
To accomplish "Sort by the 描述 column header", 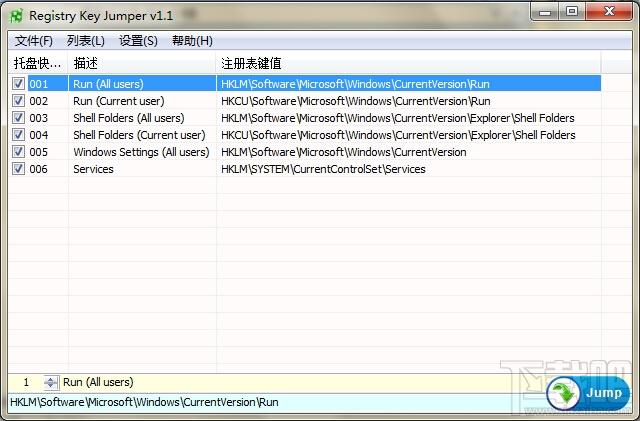I will (x=142, y=63).
